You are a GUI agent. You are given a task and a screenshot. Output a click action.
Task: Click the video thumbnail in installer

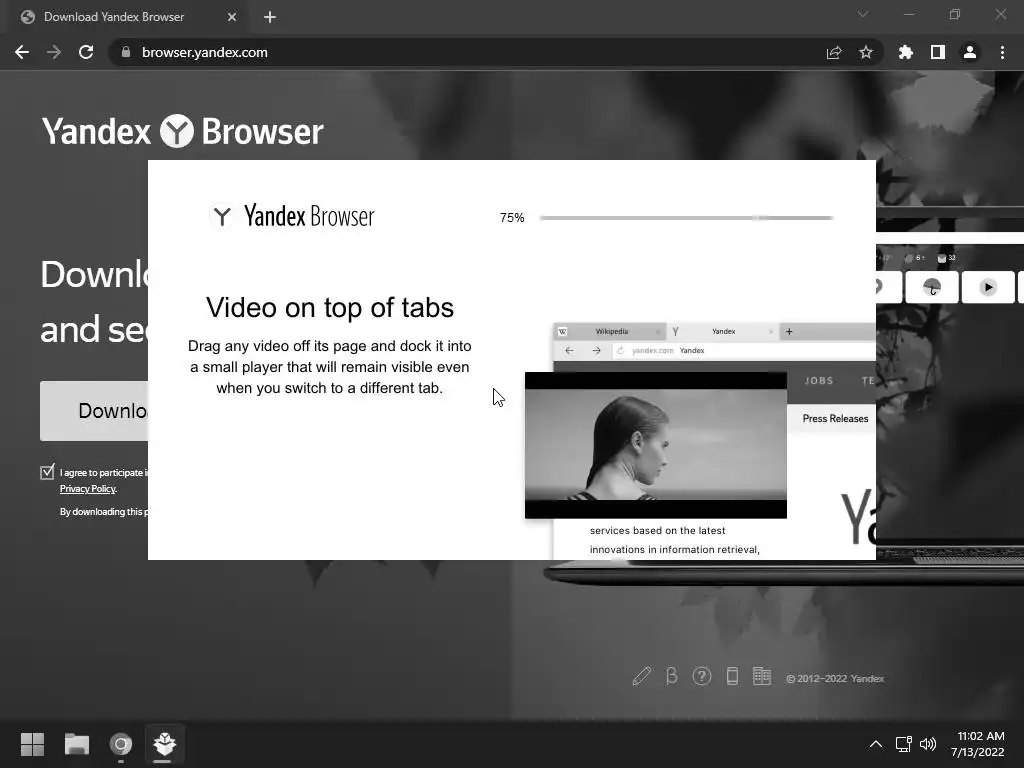[x=656, y=445]
